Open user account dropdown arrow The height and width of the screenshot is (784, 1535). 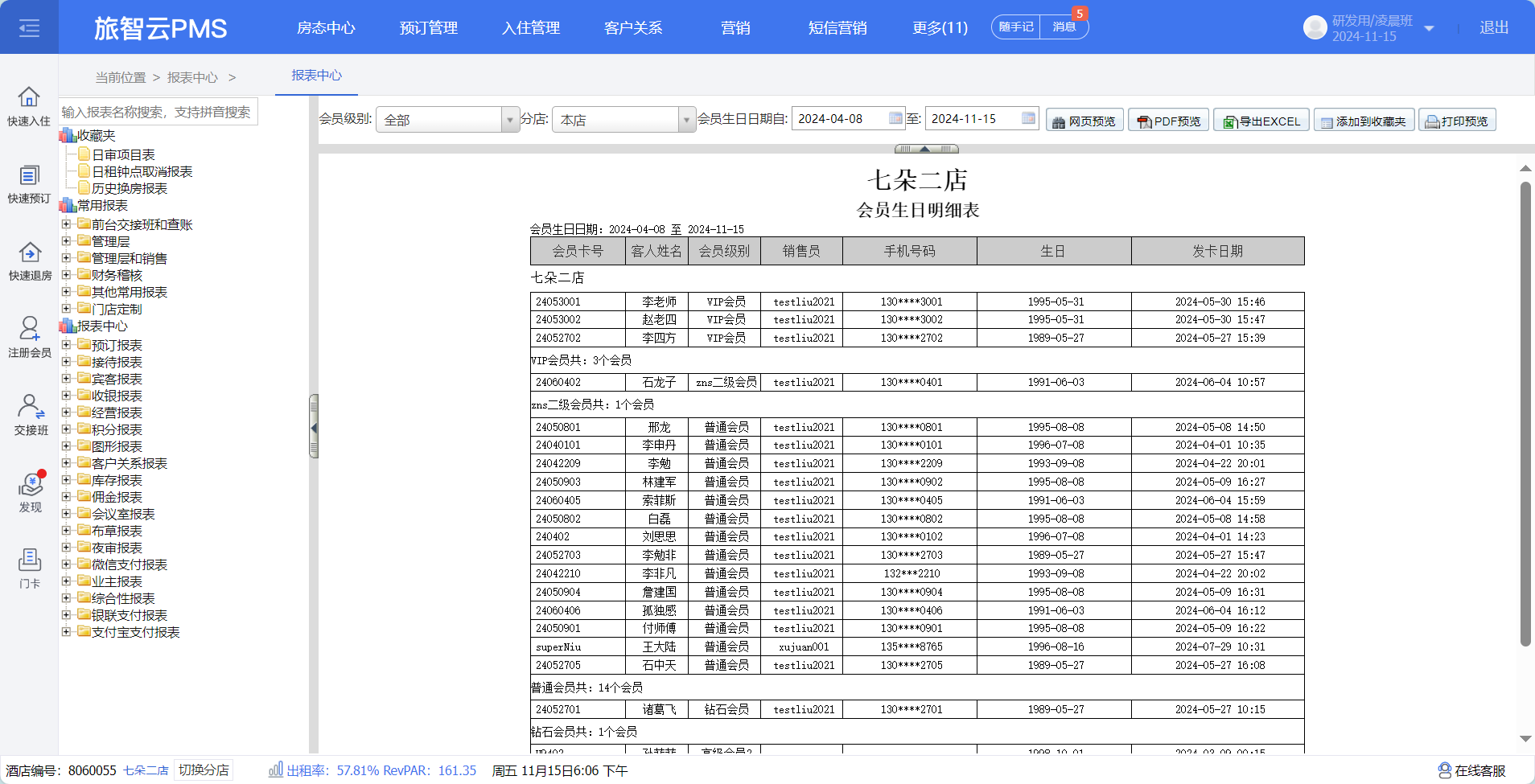(x=1429, y=28)
